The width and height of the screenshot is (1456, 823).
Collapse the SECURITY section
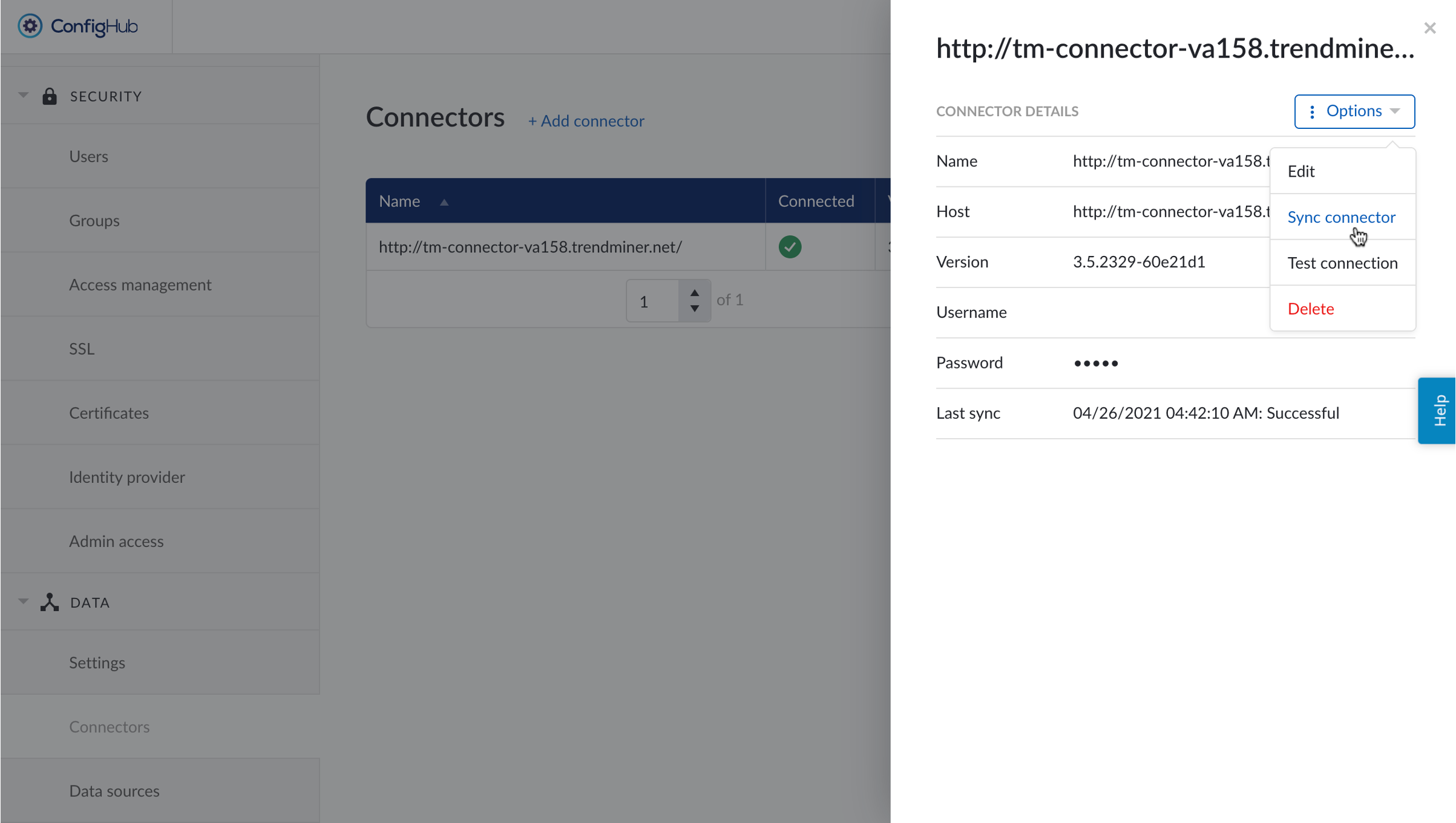click(23, 94)
